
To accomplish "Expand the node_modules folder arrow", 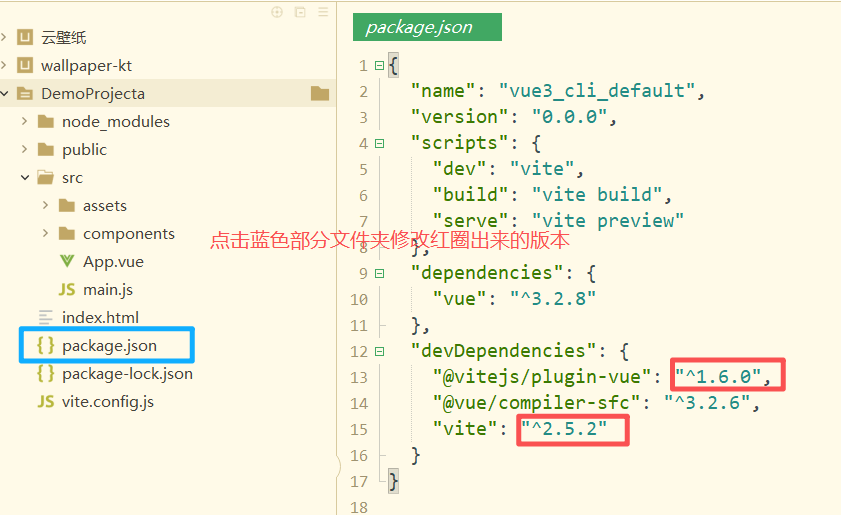I will [24, 121].
